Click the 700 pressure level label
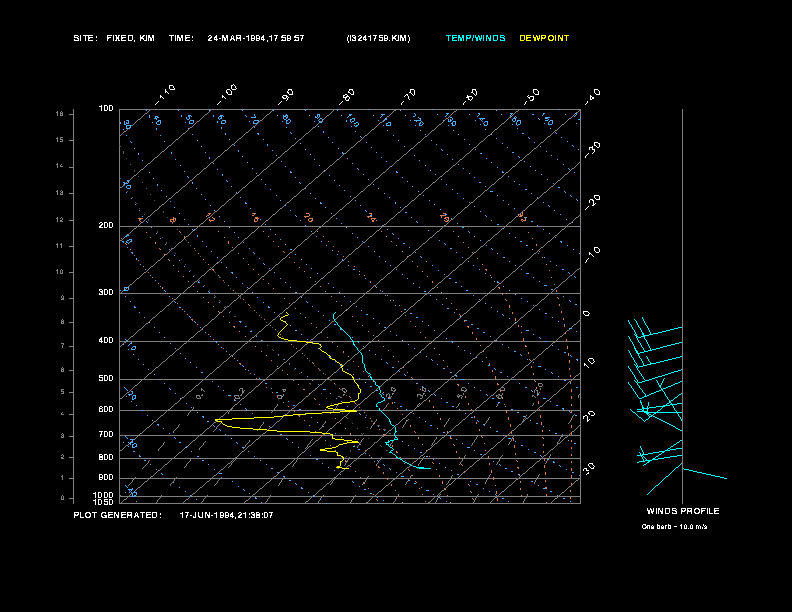The width and height of the screenshot is (792, 612). pyautogui.click(x=106, y=435)
